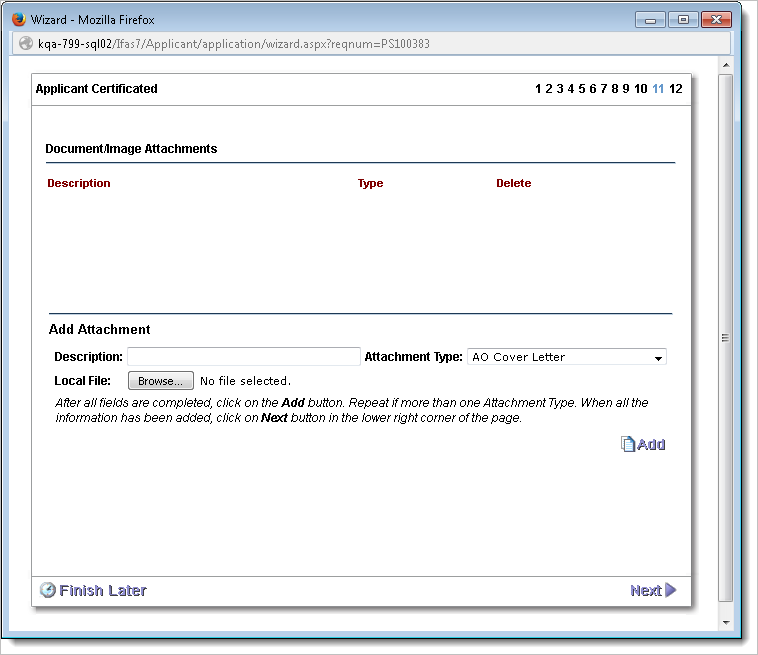The height and width of the screenshot is (655, 758).
Task: Click the Description text field
Action: pyautogui.click(x=243, y=357)
